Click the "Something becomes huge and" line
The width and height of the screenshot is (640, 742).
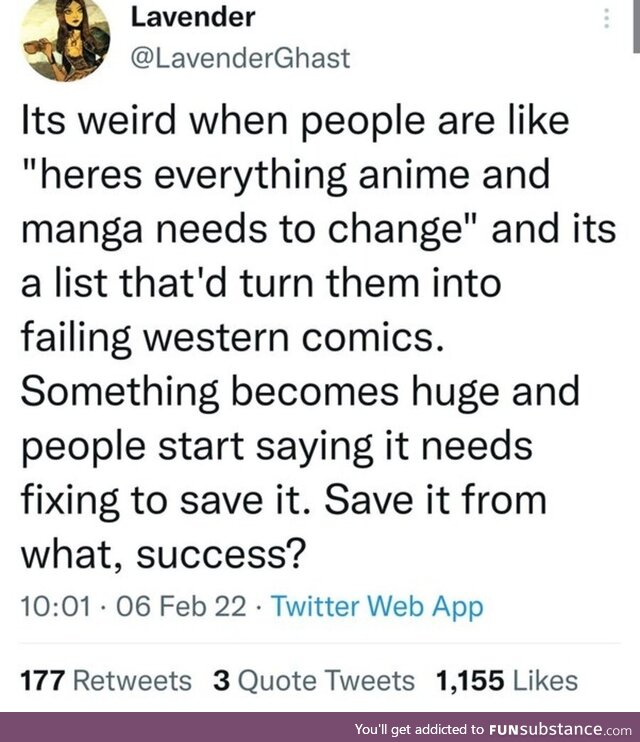[300, 392]
